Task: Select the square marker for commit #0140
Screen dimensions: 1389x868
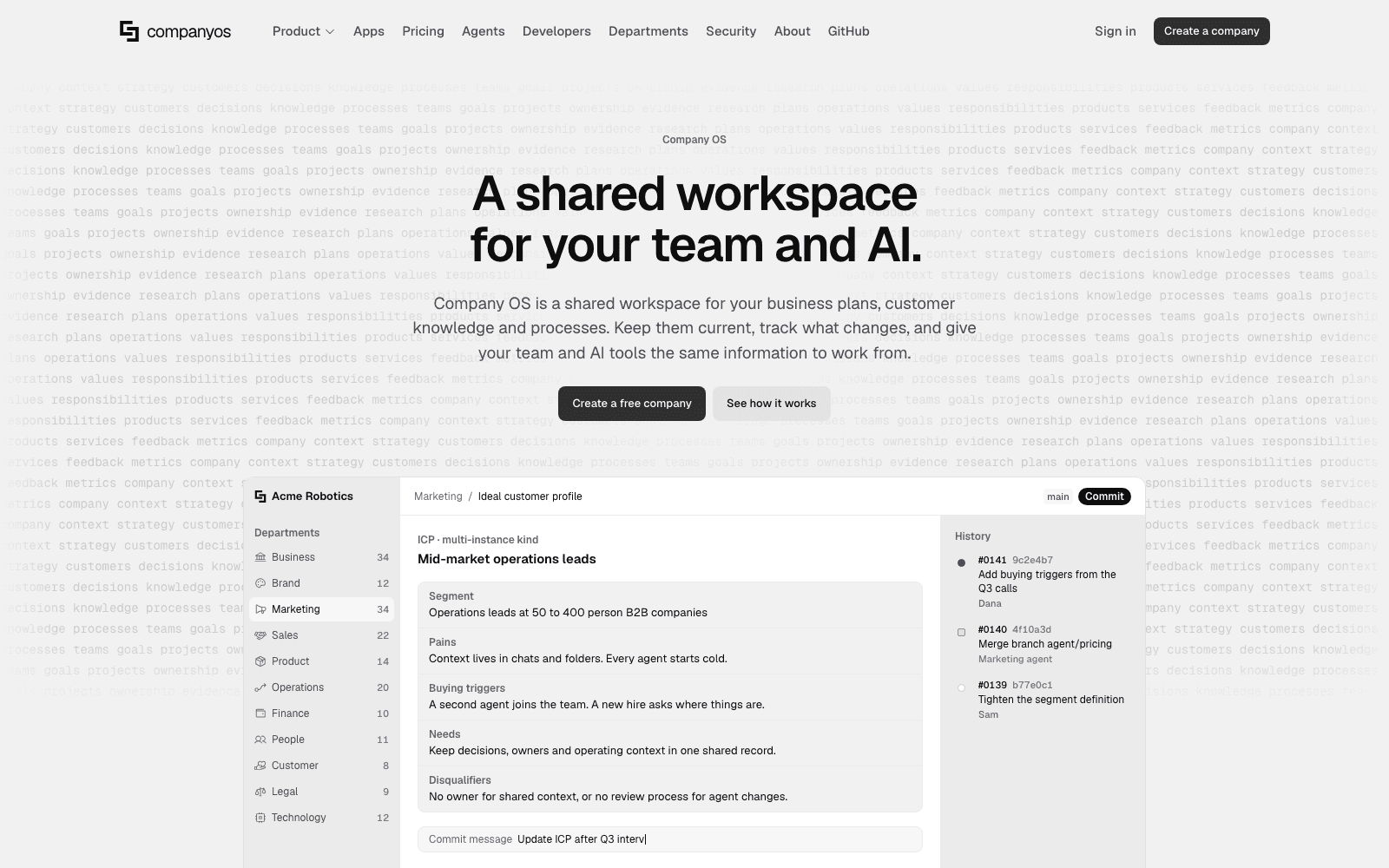Action: [961, 632]
